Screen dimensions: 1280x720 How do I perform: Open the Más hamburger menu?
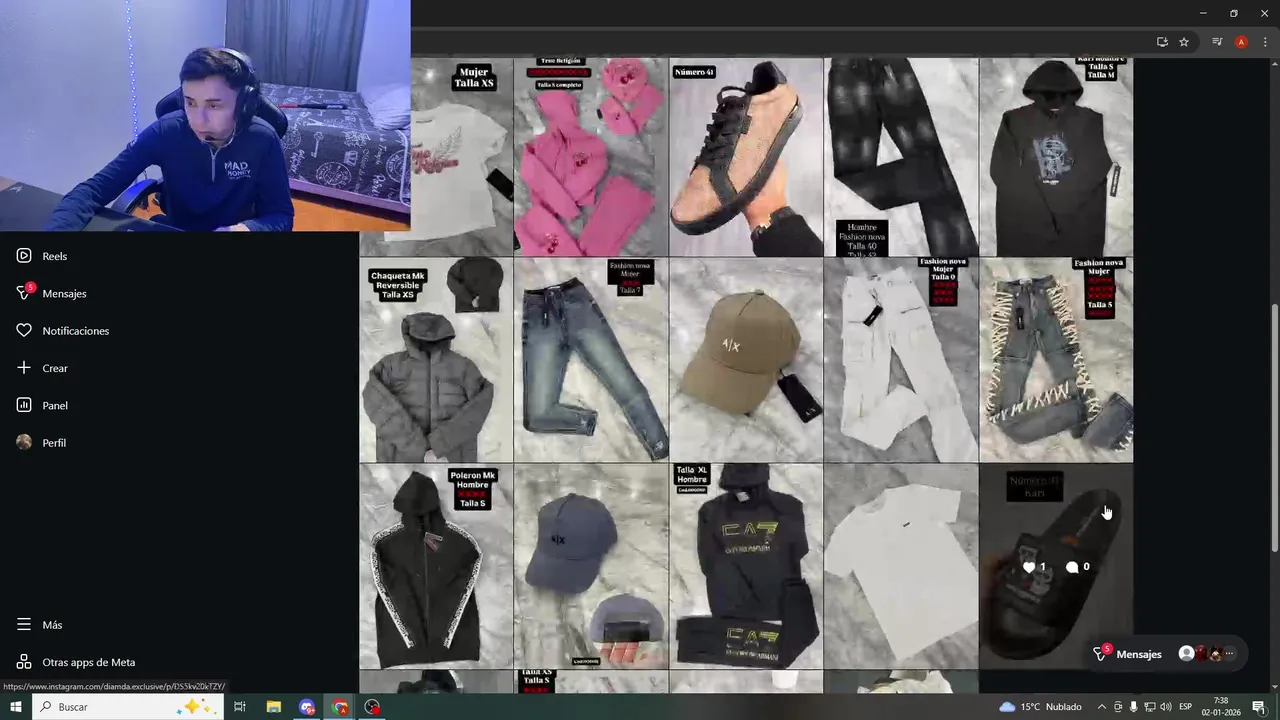point(24,624)
